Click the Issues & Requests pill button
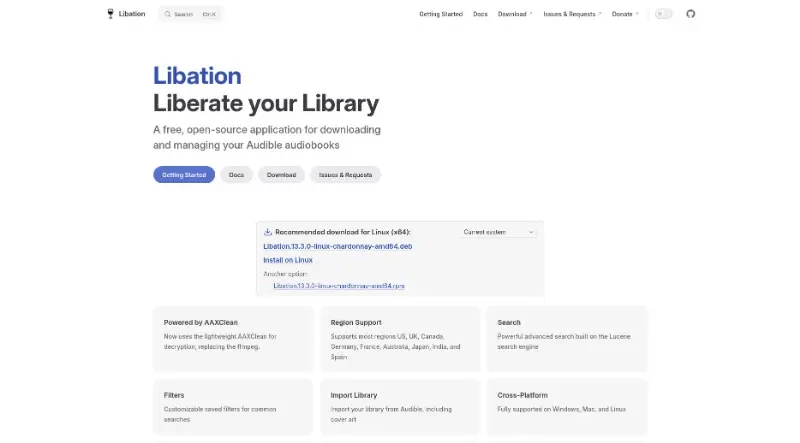This screenshot has height=443, width=800. (345, 175)
